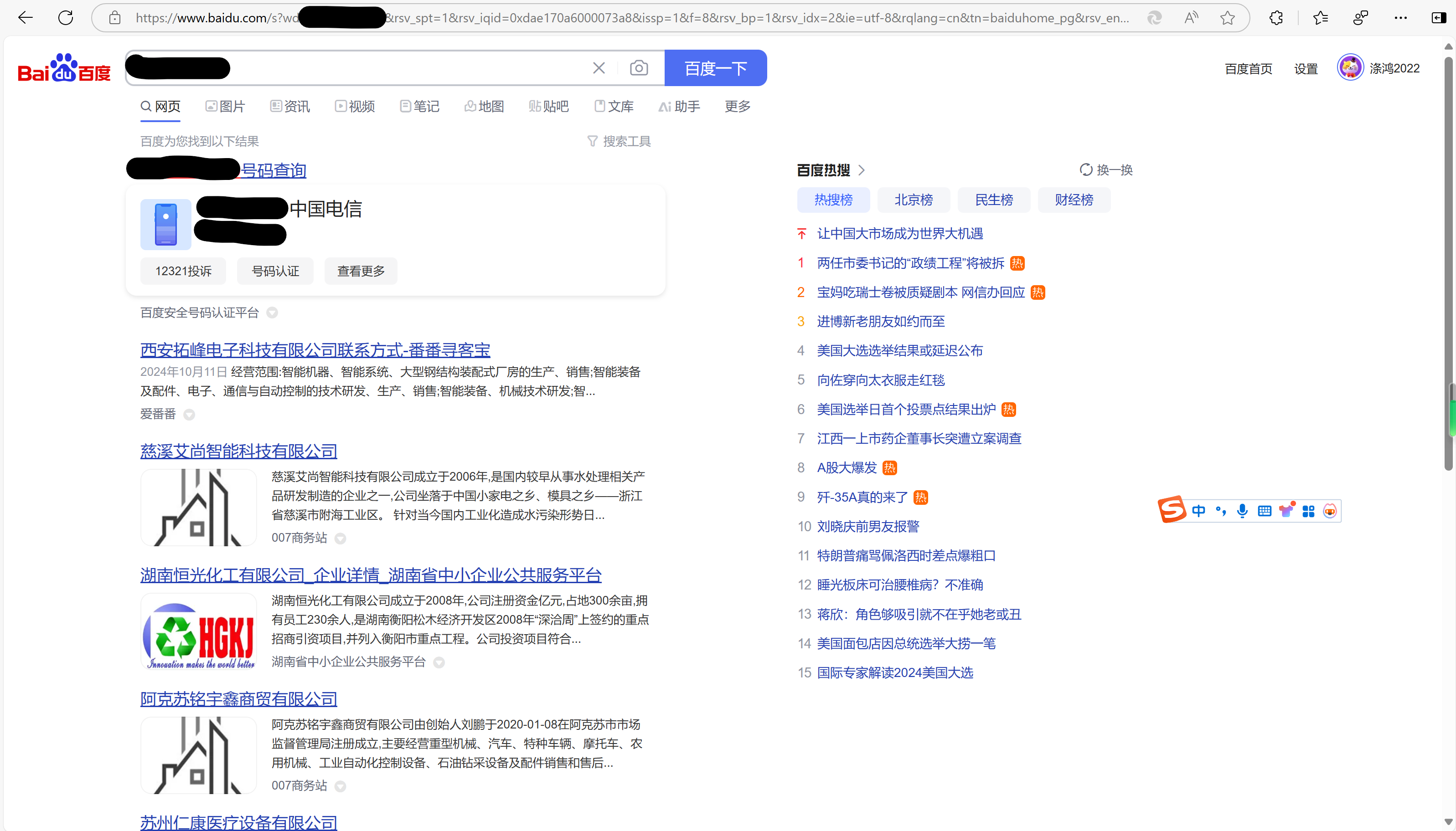Click the scrollbar down arrow
This screenshot has width=1456, height=831.
pyautogui.click(x=1449, y=822)
